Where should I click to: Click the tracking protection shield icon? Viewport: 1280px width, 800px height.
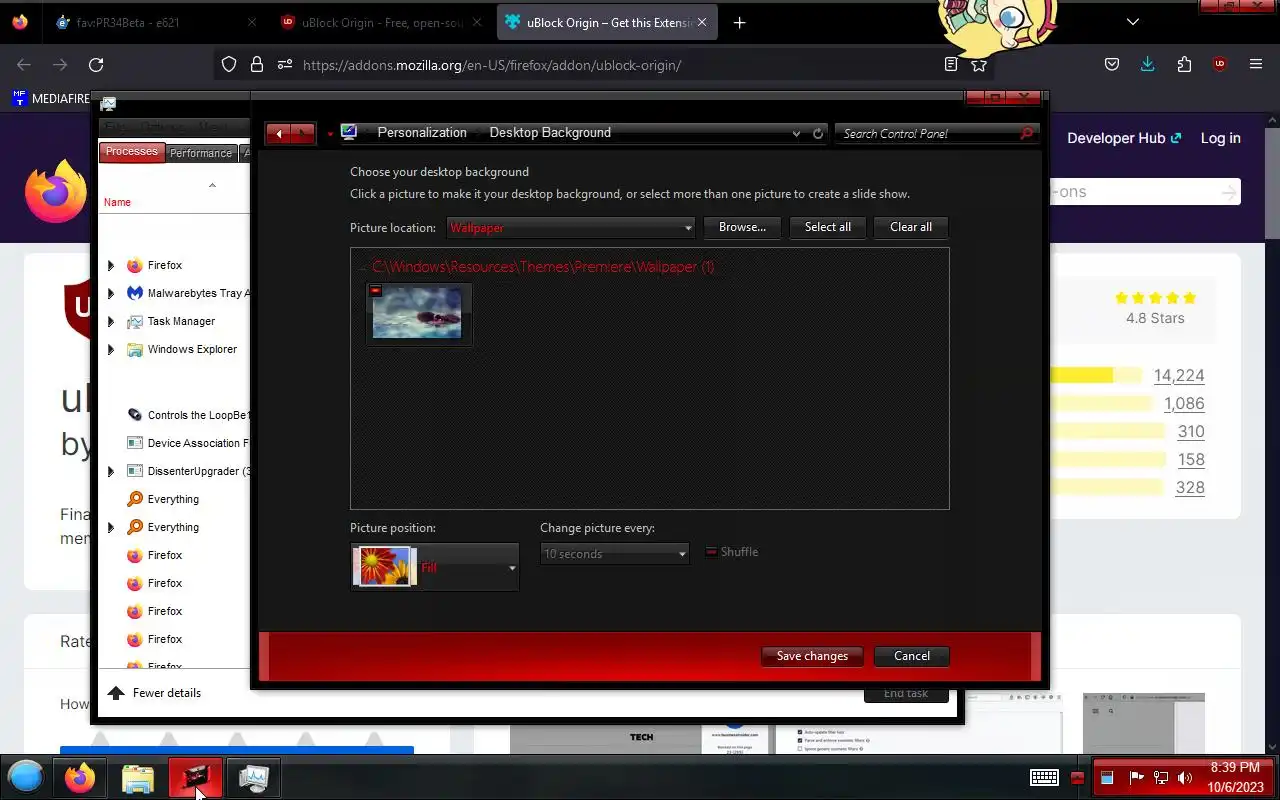229,65
